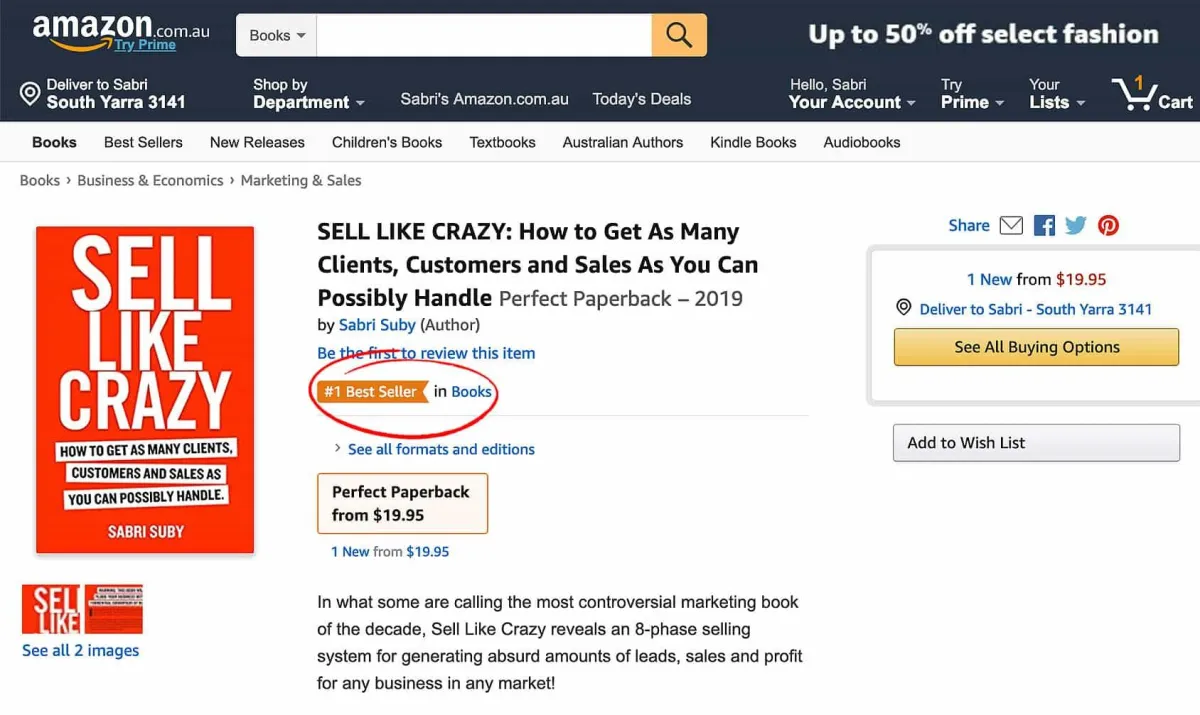Share the book on Pinterest
1200x715 pixels.
click(1108, 225)
